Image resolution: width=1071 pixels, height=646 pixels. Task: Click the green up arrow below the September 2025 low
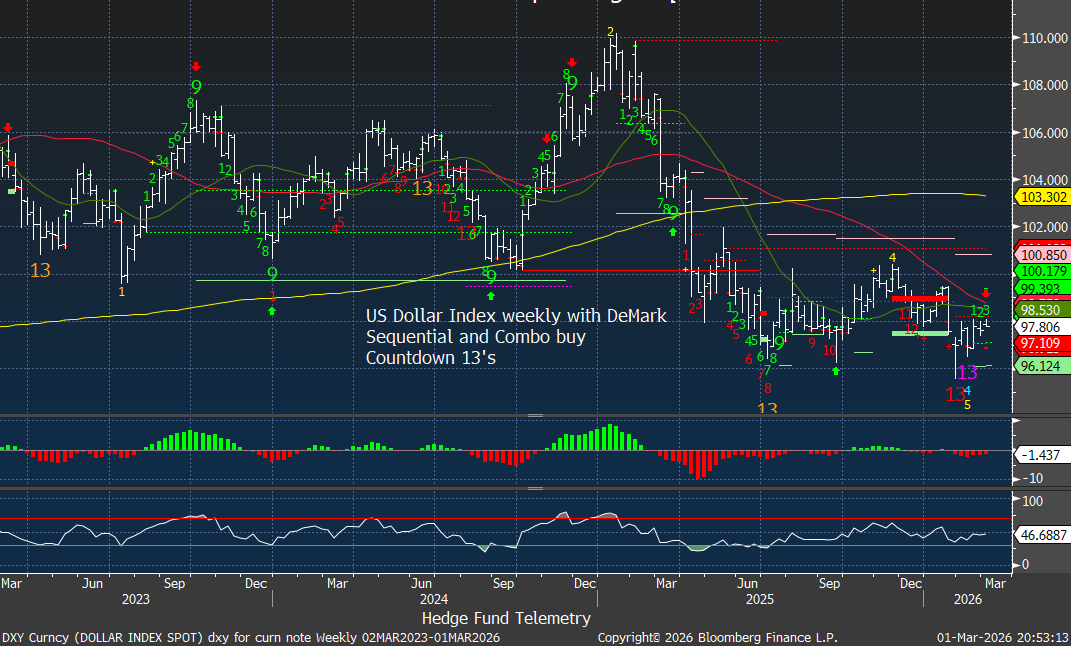coord(836,371)
